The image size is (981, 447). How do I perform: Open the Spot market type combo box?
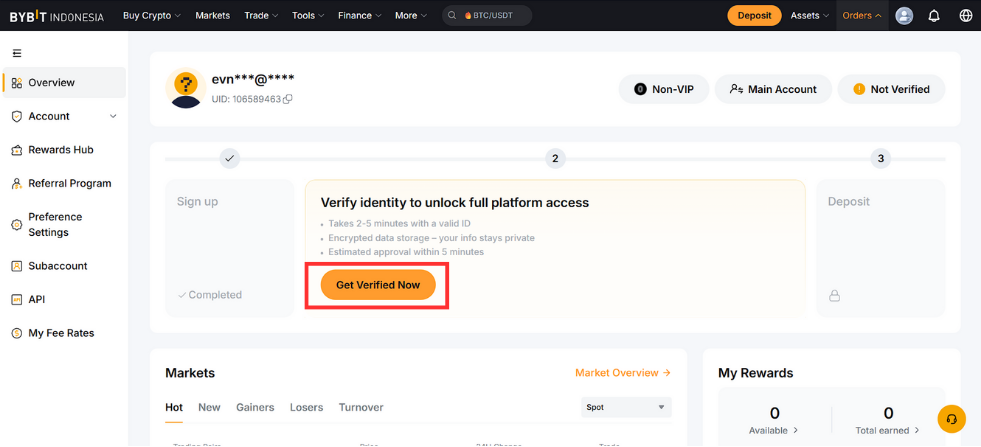pyautogui.click(x=626, y=407)
